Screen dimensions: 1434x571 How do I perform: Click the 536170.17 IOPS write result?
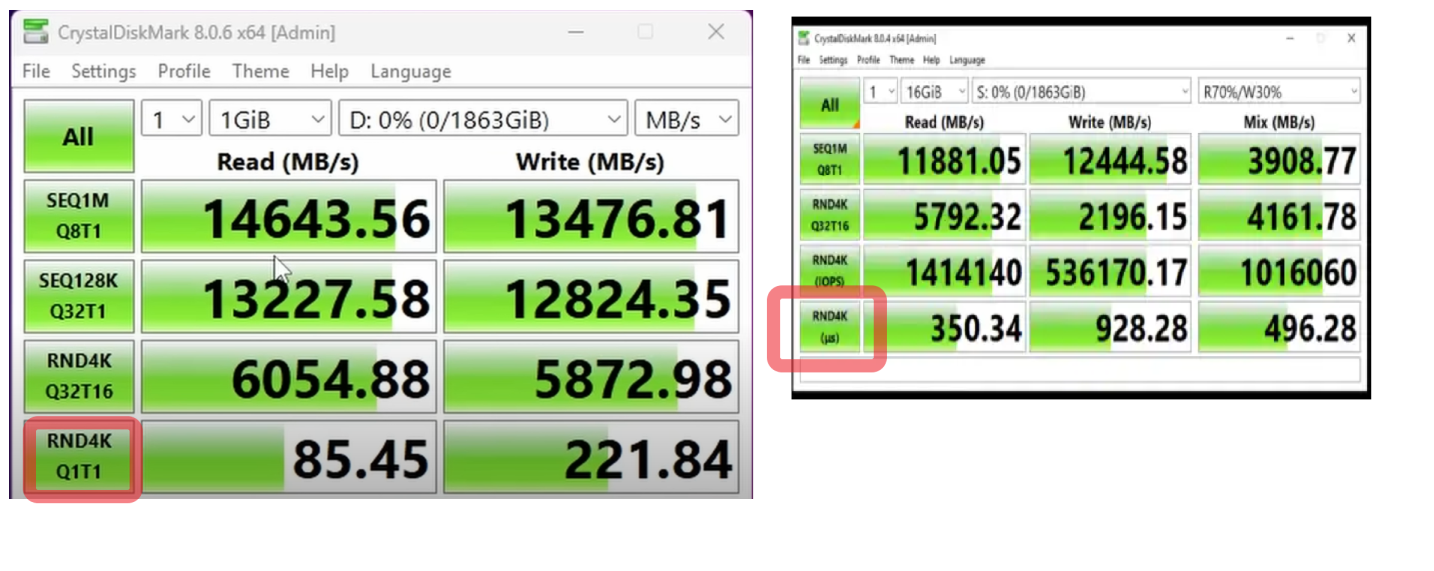click(x=1111, y=271)
